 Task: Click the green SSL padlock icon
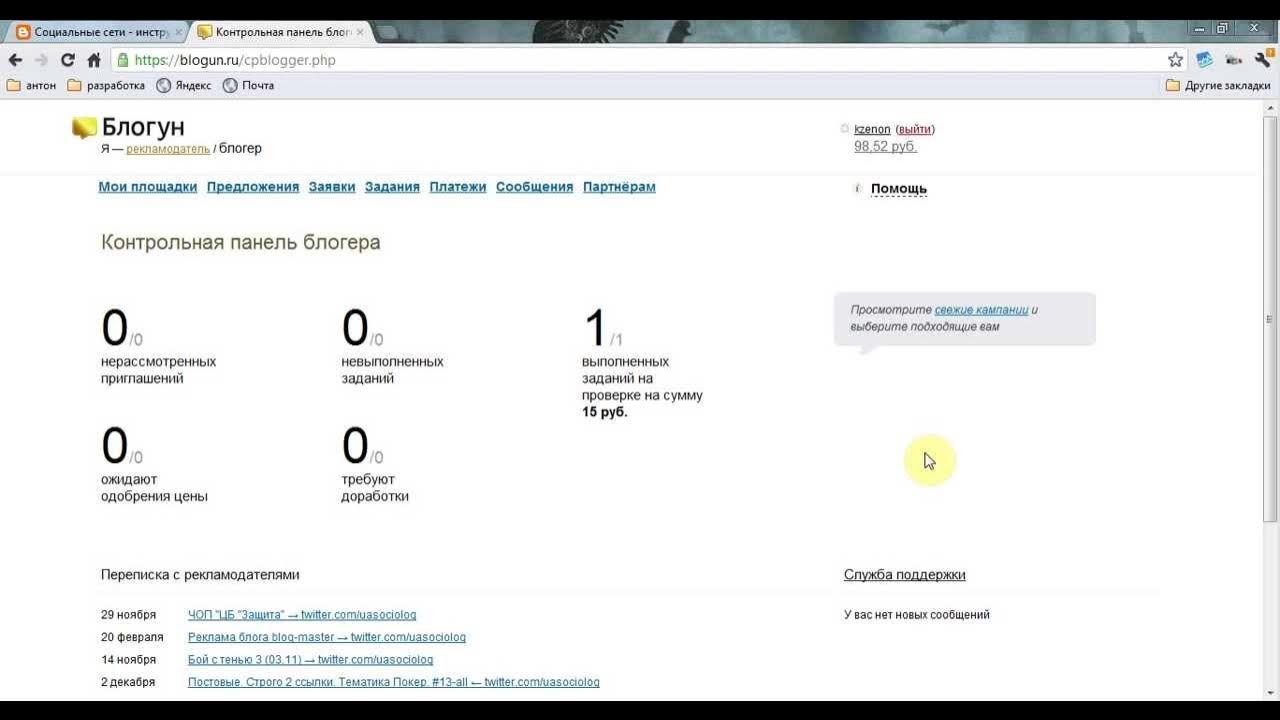pos(123,60)
